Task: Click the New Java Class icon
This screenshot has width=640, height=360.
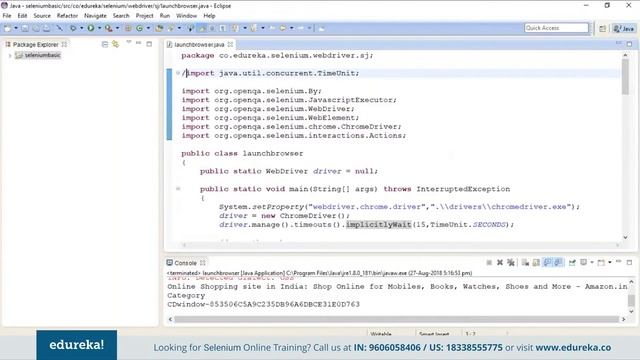Action: (x=139, y=28)
